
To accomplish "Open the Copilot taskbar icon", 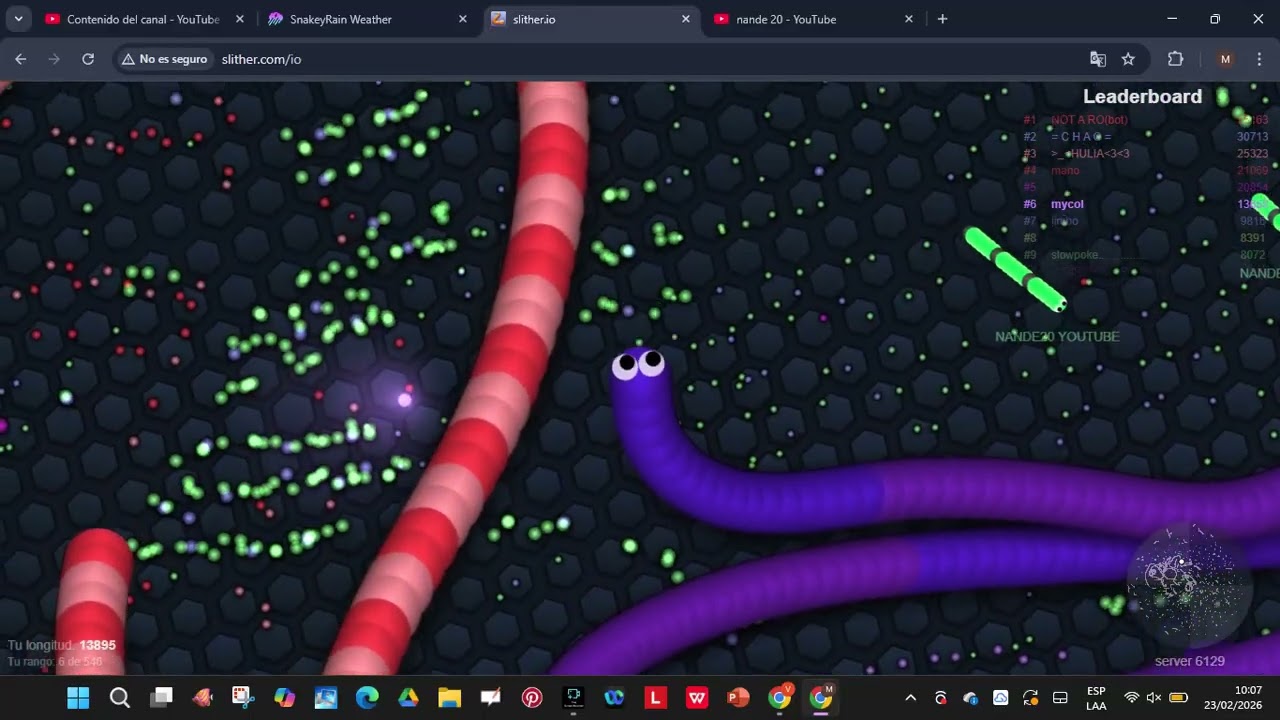I will click(285, 698).
